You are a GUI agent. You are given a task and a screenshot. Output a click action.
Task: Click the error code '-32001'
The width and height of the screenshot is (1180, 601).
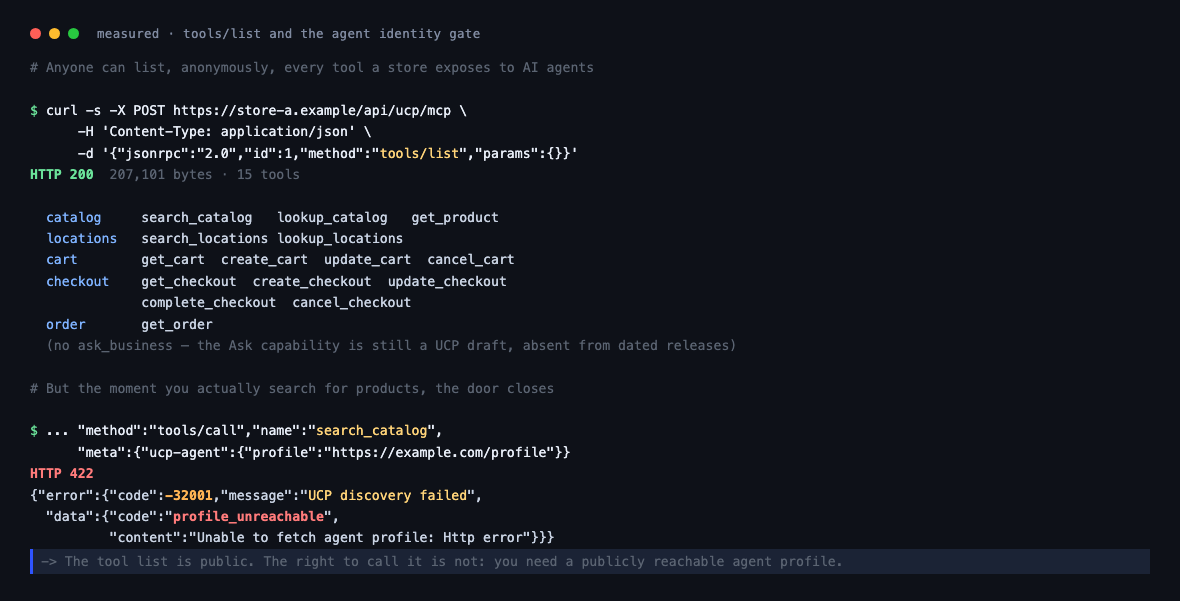[x=189, y=496]
